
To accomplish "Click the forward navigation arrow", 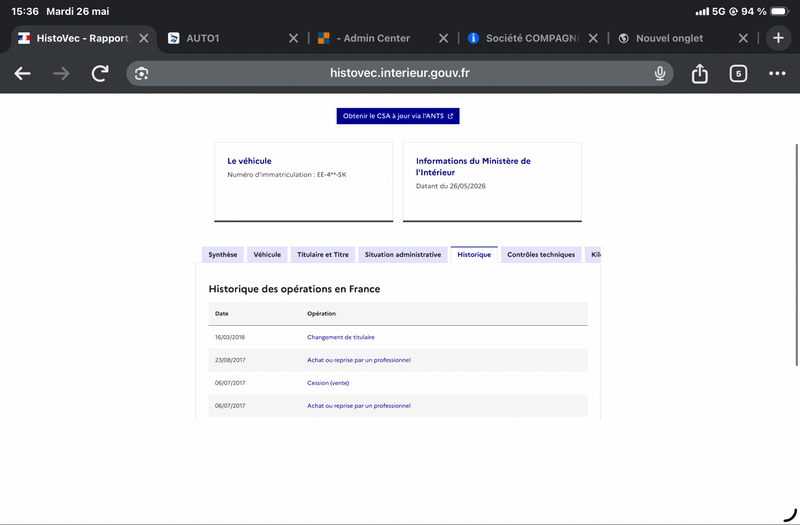I will click(61, 73).
